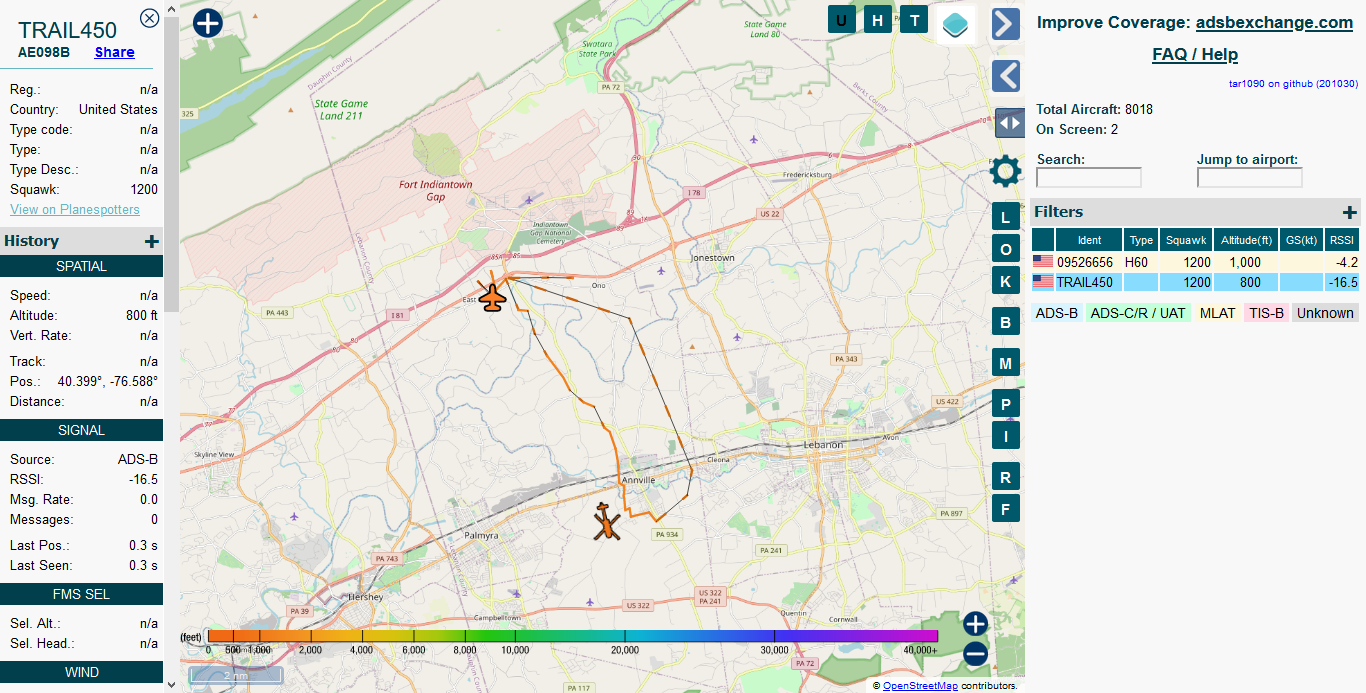Sort aircraft table by RSSI column
Image resolution: width=1366 pixels, height=693 pixels.
coord(1342,240)
